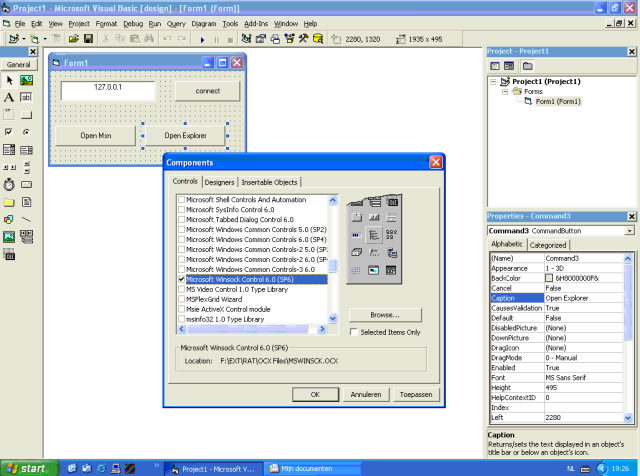Select the OptionButton tool in toolbox
The height and width of the screenshot is (476, 640).
pos(27,132)
